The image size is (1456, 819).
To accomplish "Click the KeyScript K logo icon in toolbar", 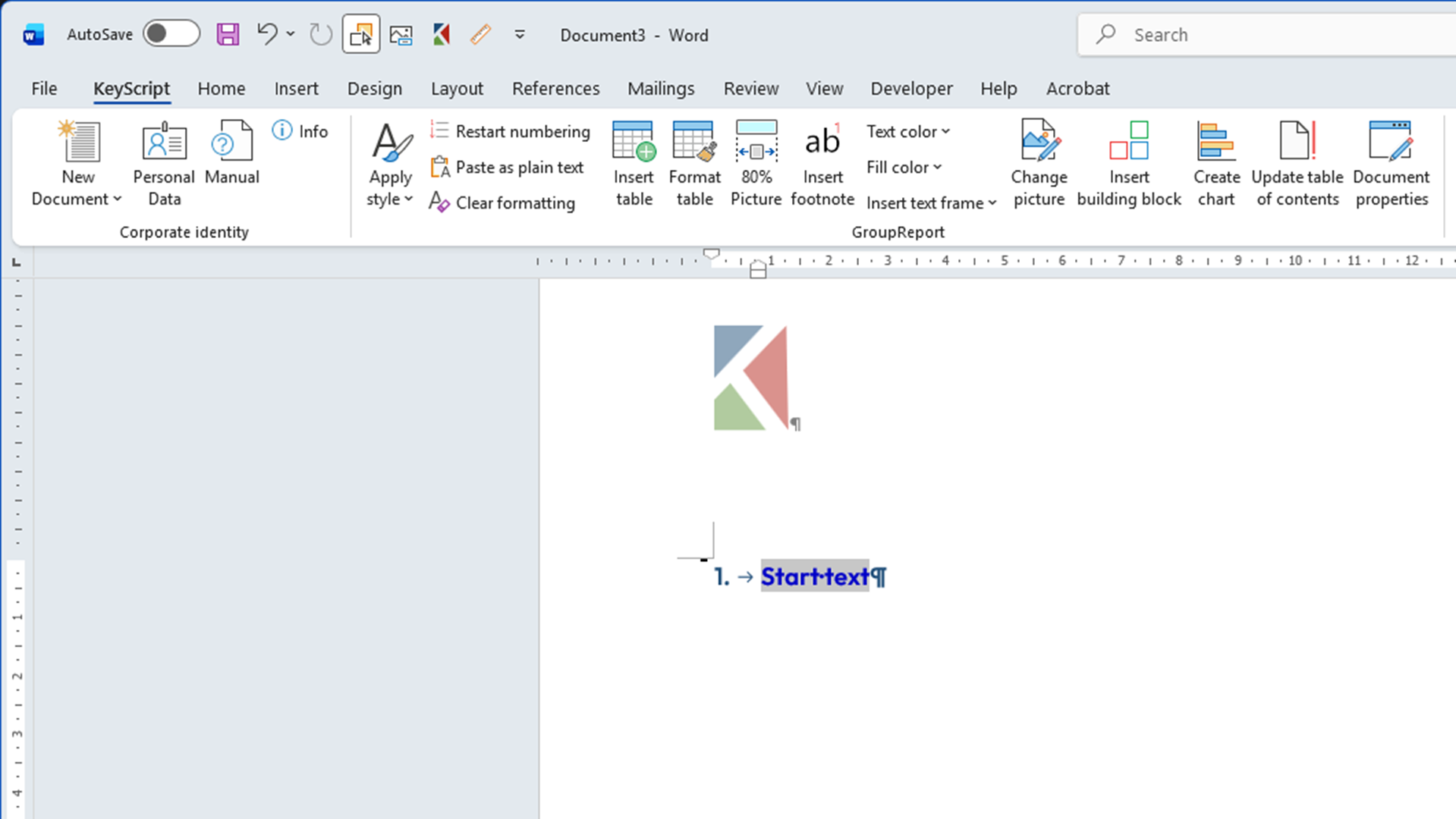I will (442, 34).
